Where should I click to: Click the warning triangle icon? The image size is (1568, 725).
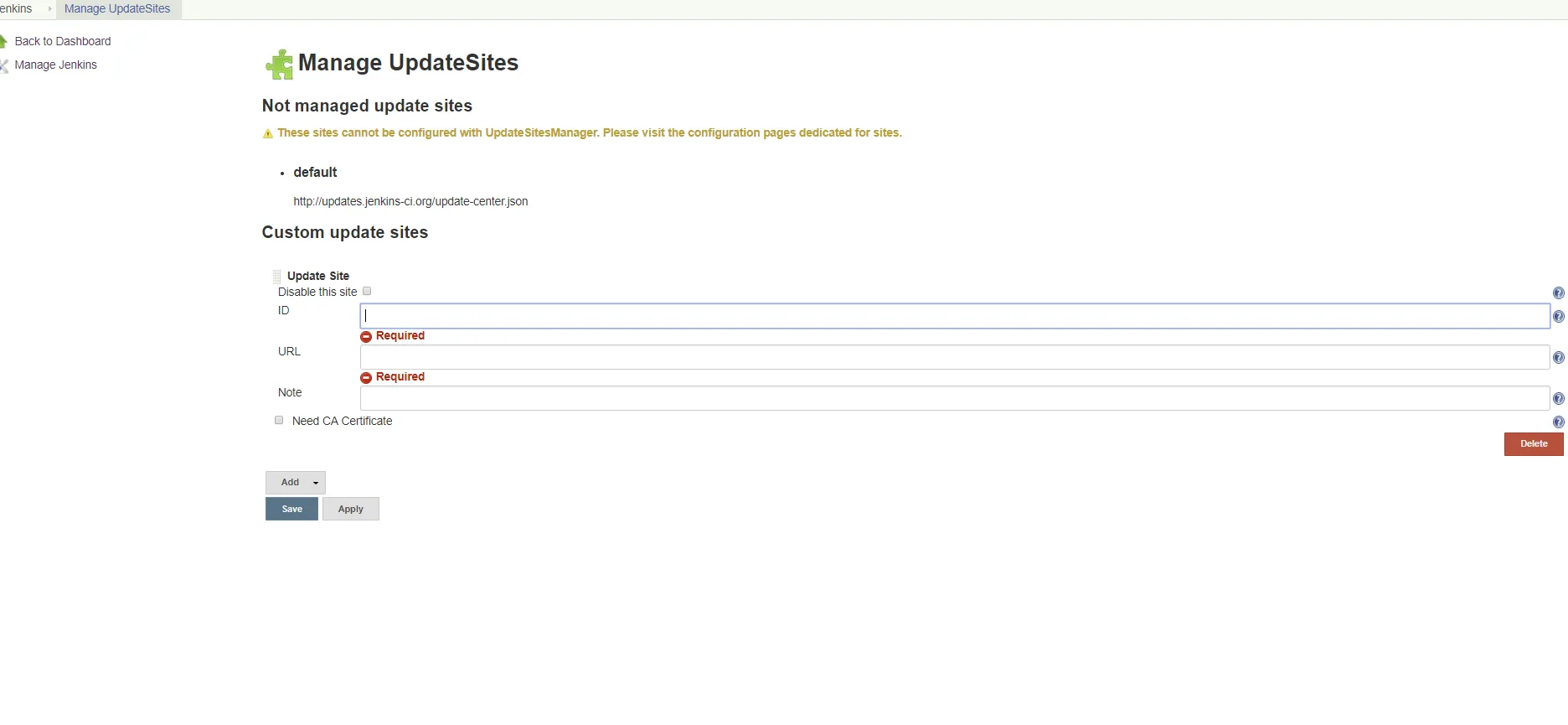(268, 133)
